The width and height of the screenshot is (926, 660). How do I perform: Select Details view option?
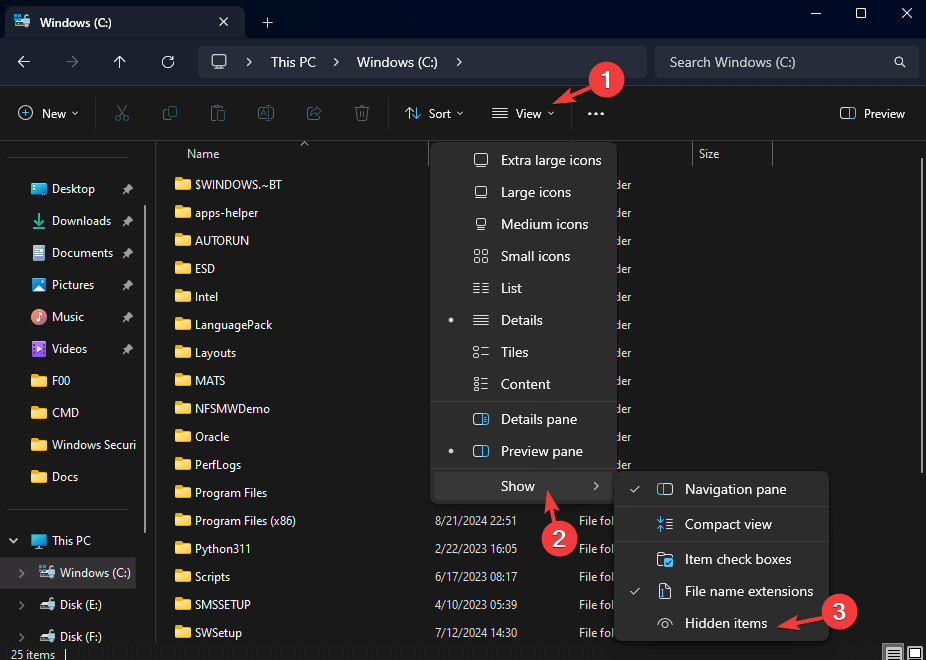click(x=523, y=320)
